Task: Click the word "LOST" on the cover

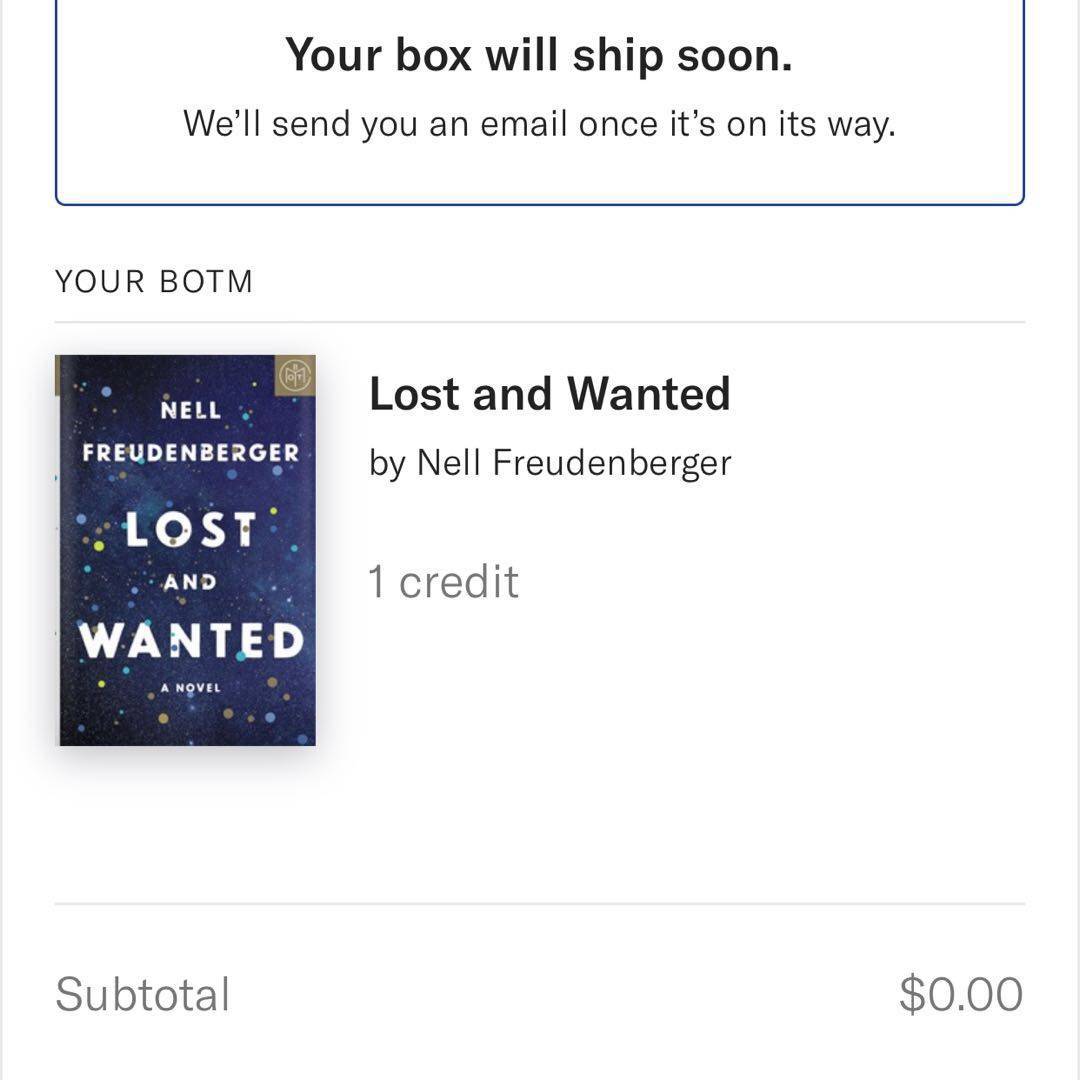Action: click(x=190, y=530)
